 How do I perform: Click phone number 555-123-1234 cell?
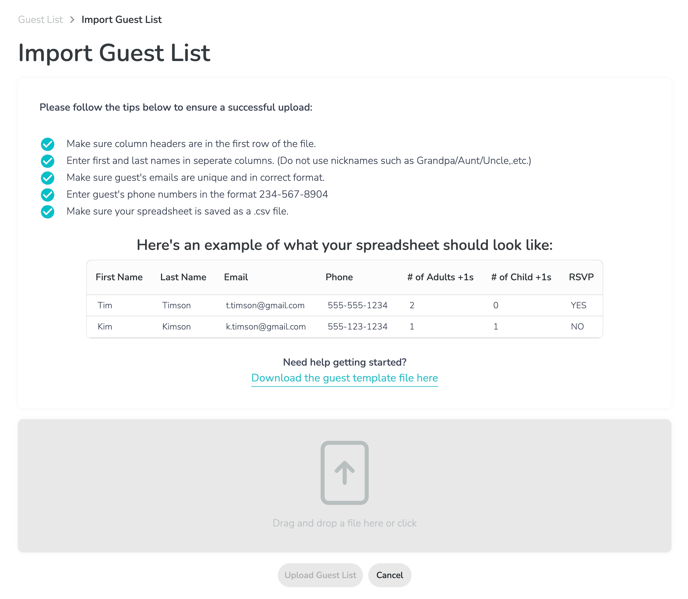click(x=358, y=326)
